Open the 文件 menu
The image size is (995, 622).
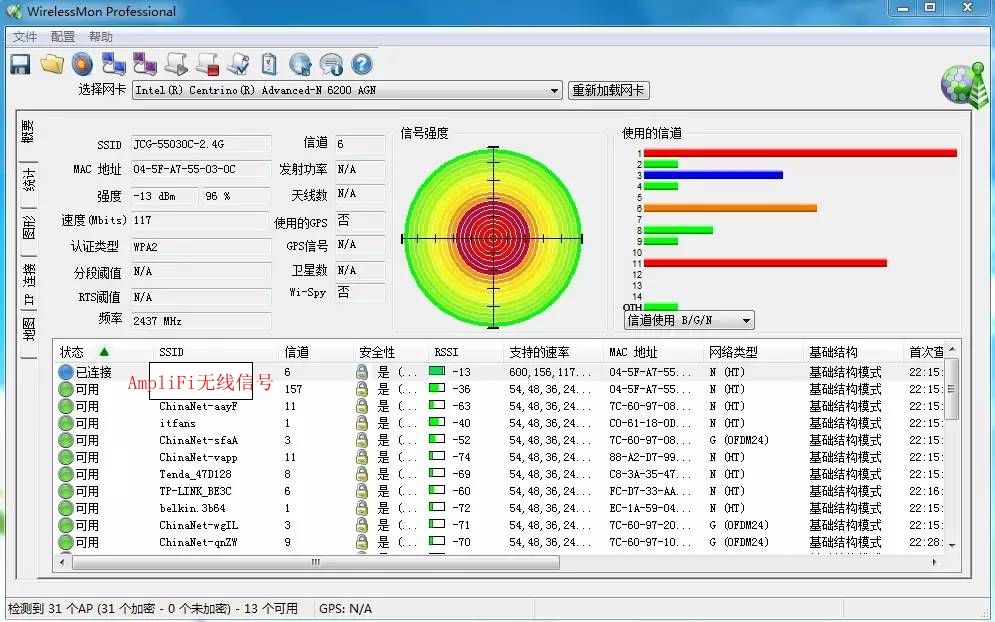click(25, 36)
